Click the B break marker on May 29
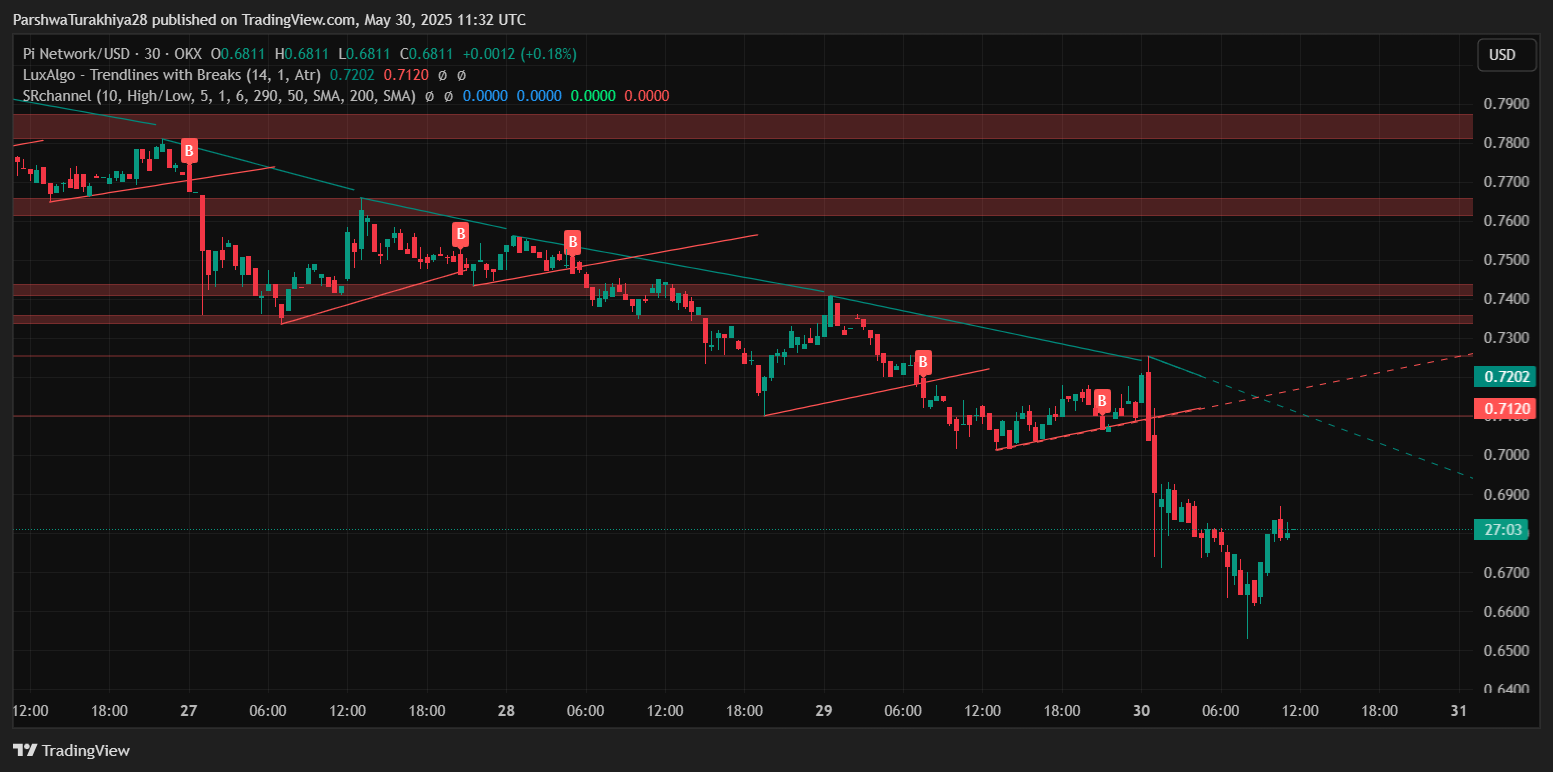This screenshot has height=772, width=1553. 923,361
